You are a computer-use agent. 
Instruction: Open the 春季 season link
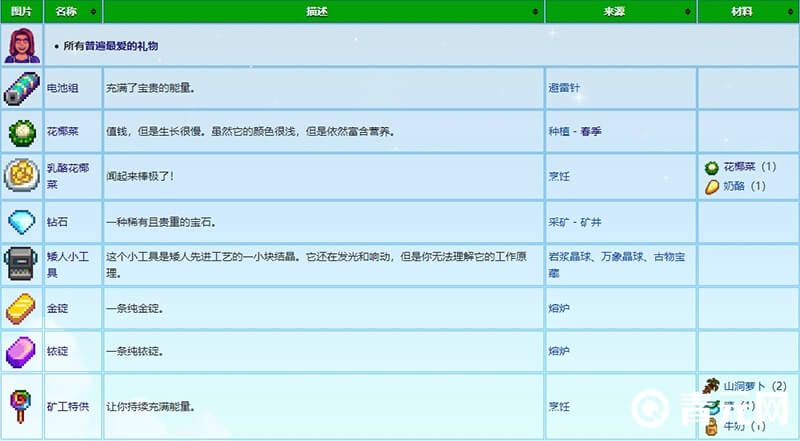coord(591,132)
